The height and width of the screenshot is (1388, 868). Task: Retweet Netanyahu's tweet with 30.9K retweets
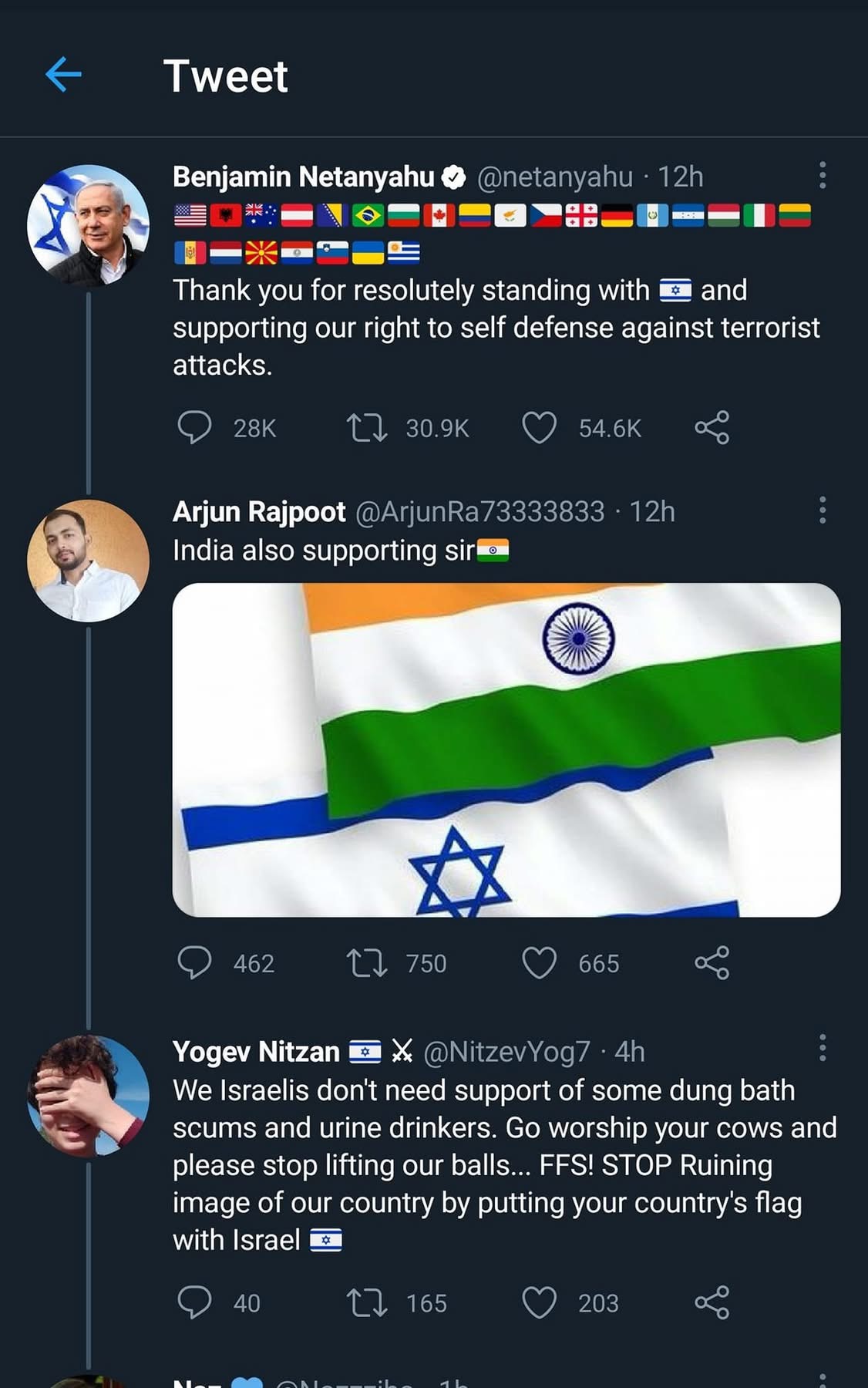point(367,427)
